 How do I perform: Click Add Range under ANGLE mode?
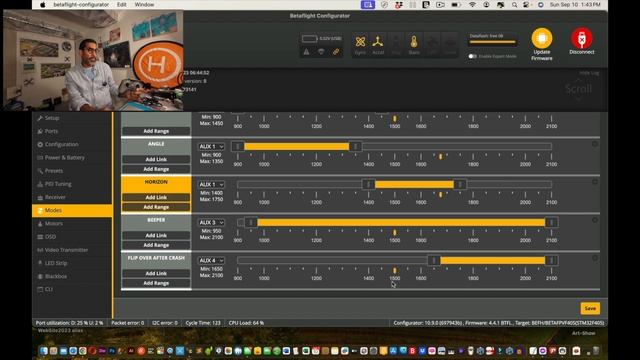(x=156, y=169)
